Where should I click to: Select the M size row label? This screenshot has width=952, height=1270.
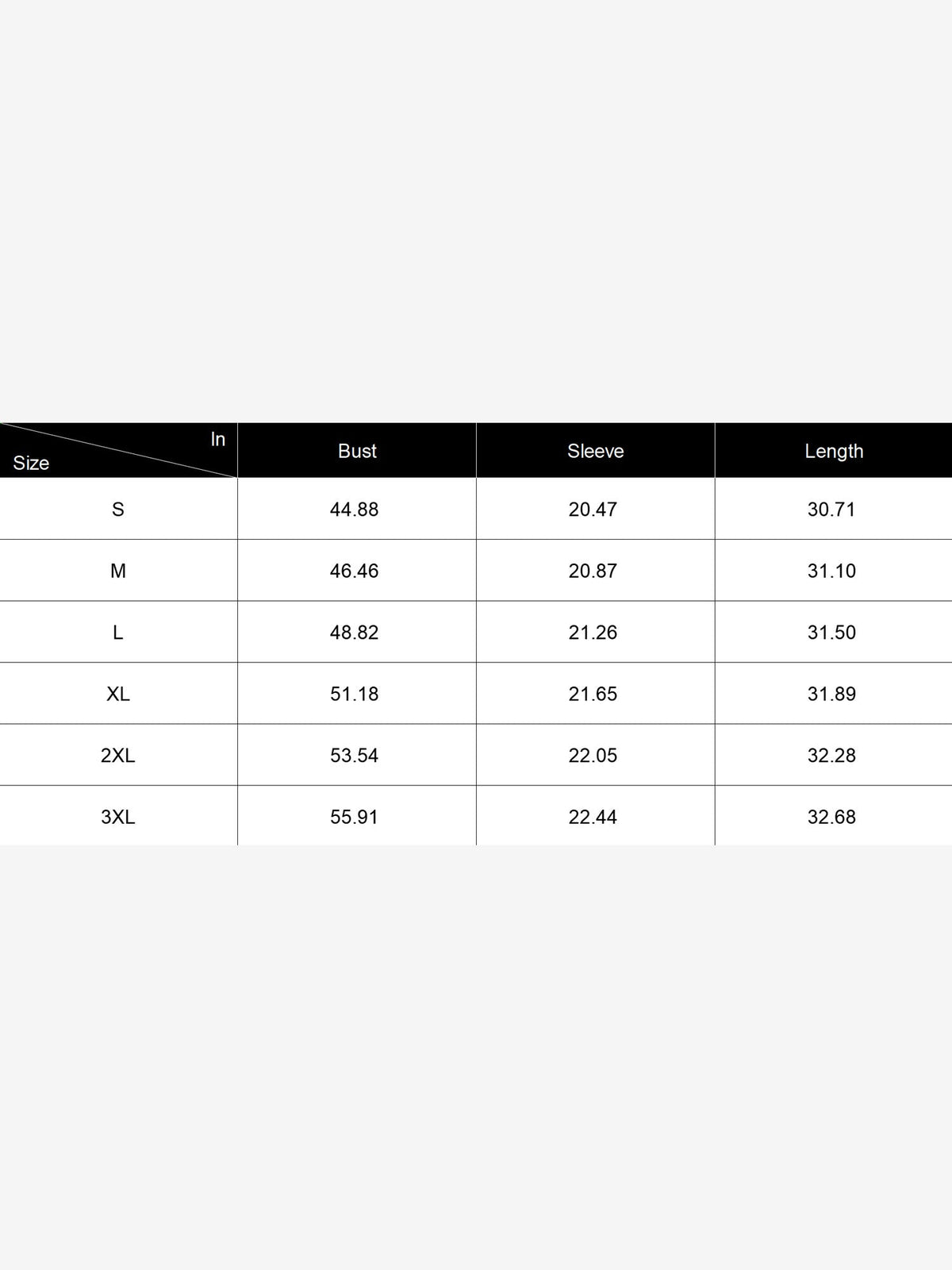tap(118, 571)
